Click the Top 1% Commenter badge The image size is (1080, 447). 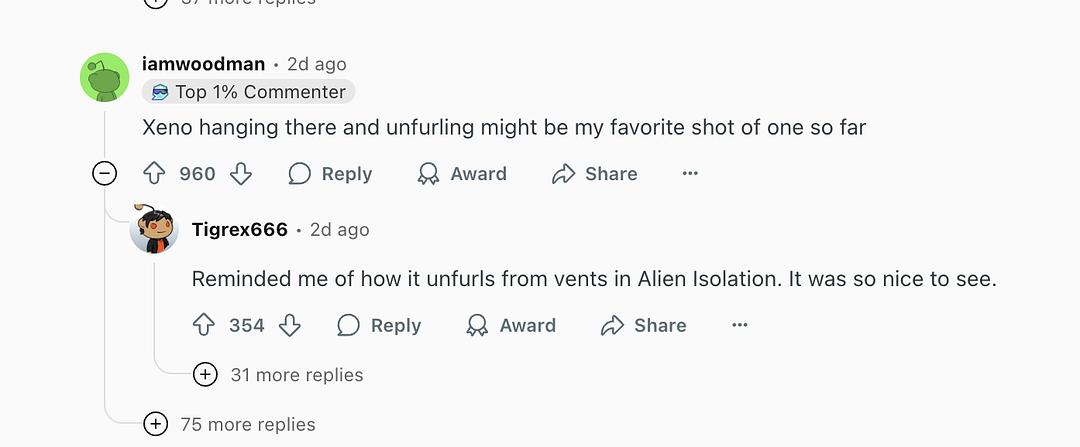pyautogui.click(x=249, y=92)
